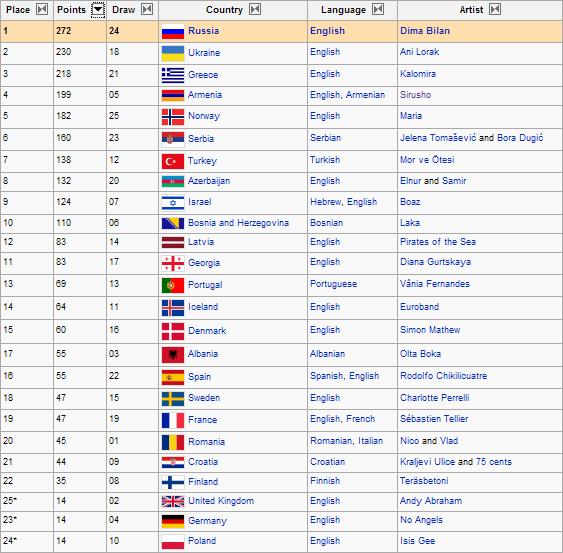
Task: Open artist Teräsbetoni link
Action: pos(424,481)
